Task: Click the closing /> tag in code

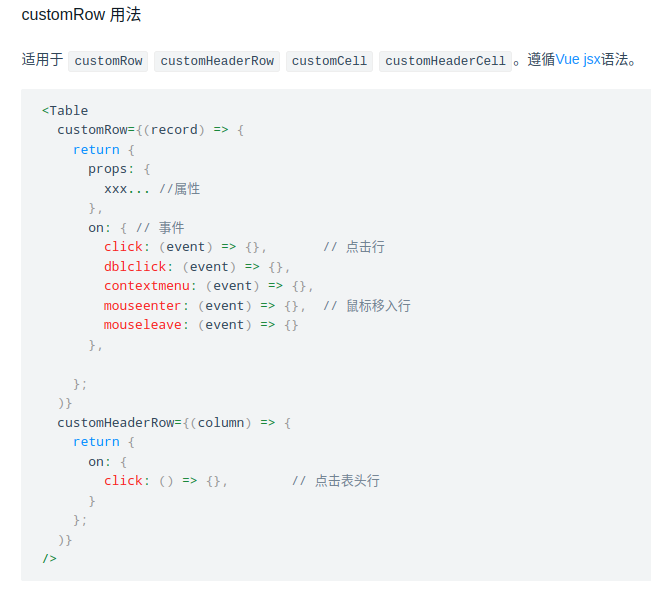Action: click(x=50, y=558)
